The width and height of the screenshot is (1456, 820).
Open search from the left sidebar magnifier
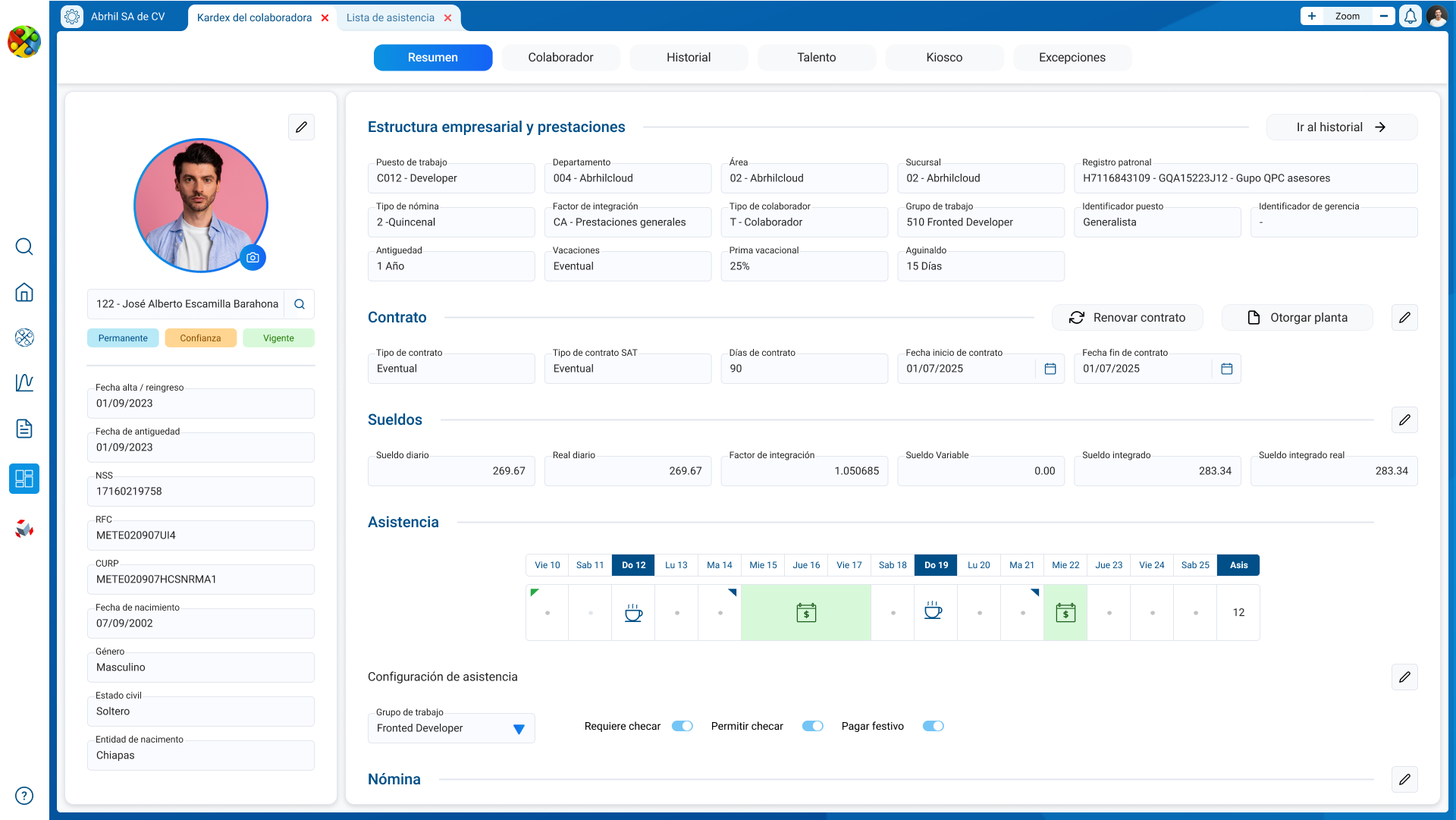tap(24, 247)
